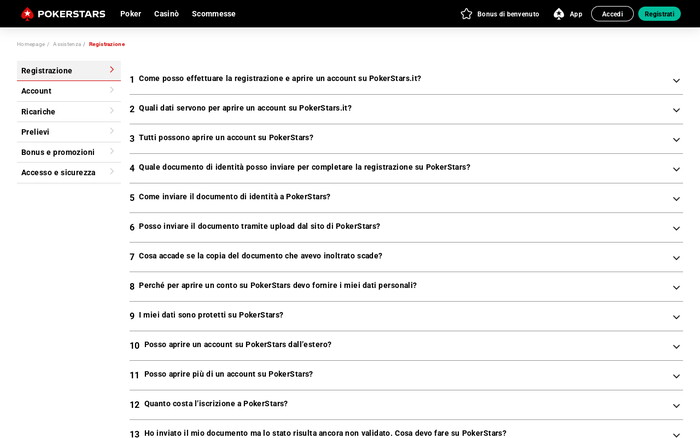Click arrow next to Prelievi sidebar item
This screenshot has height=438, width=700.
point(112,131)
